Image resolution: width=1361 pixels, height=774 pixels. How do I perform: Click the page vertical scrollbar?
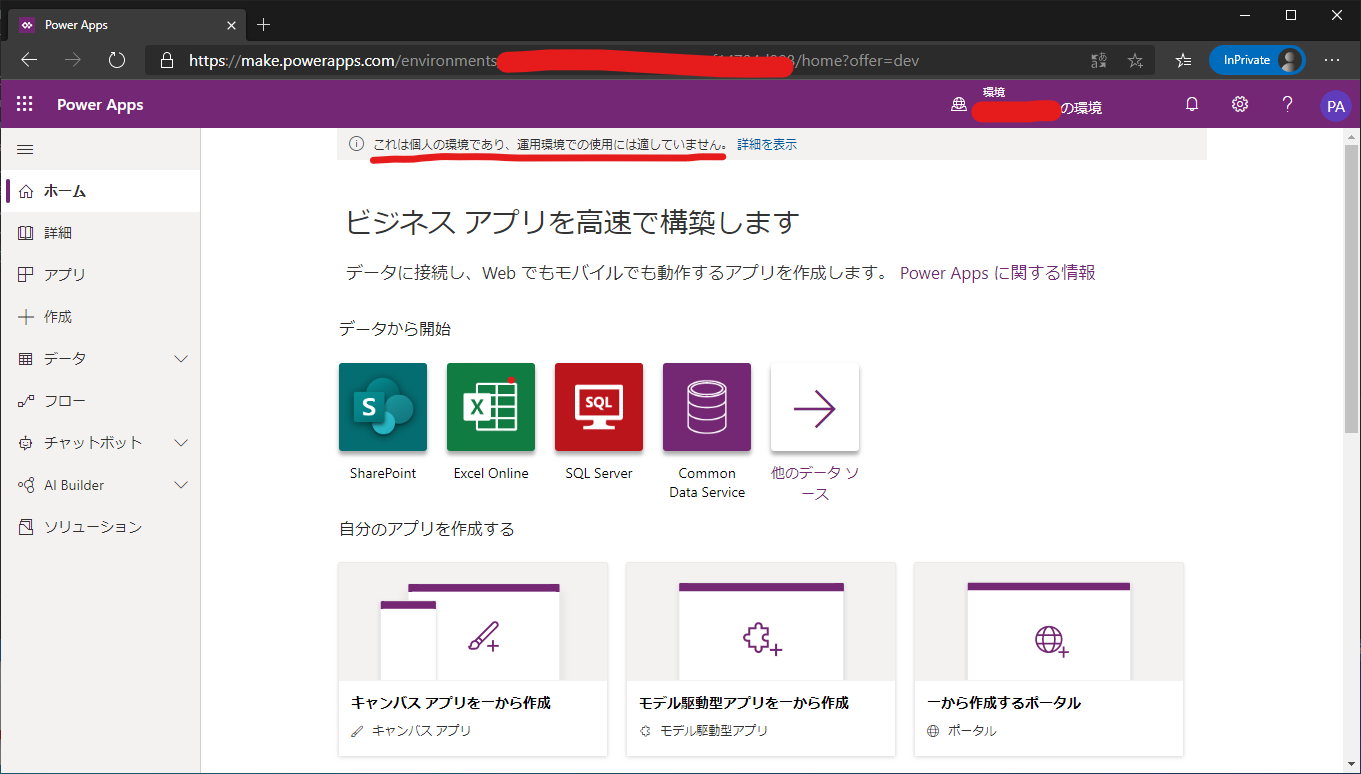tap(1352, 290)
